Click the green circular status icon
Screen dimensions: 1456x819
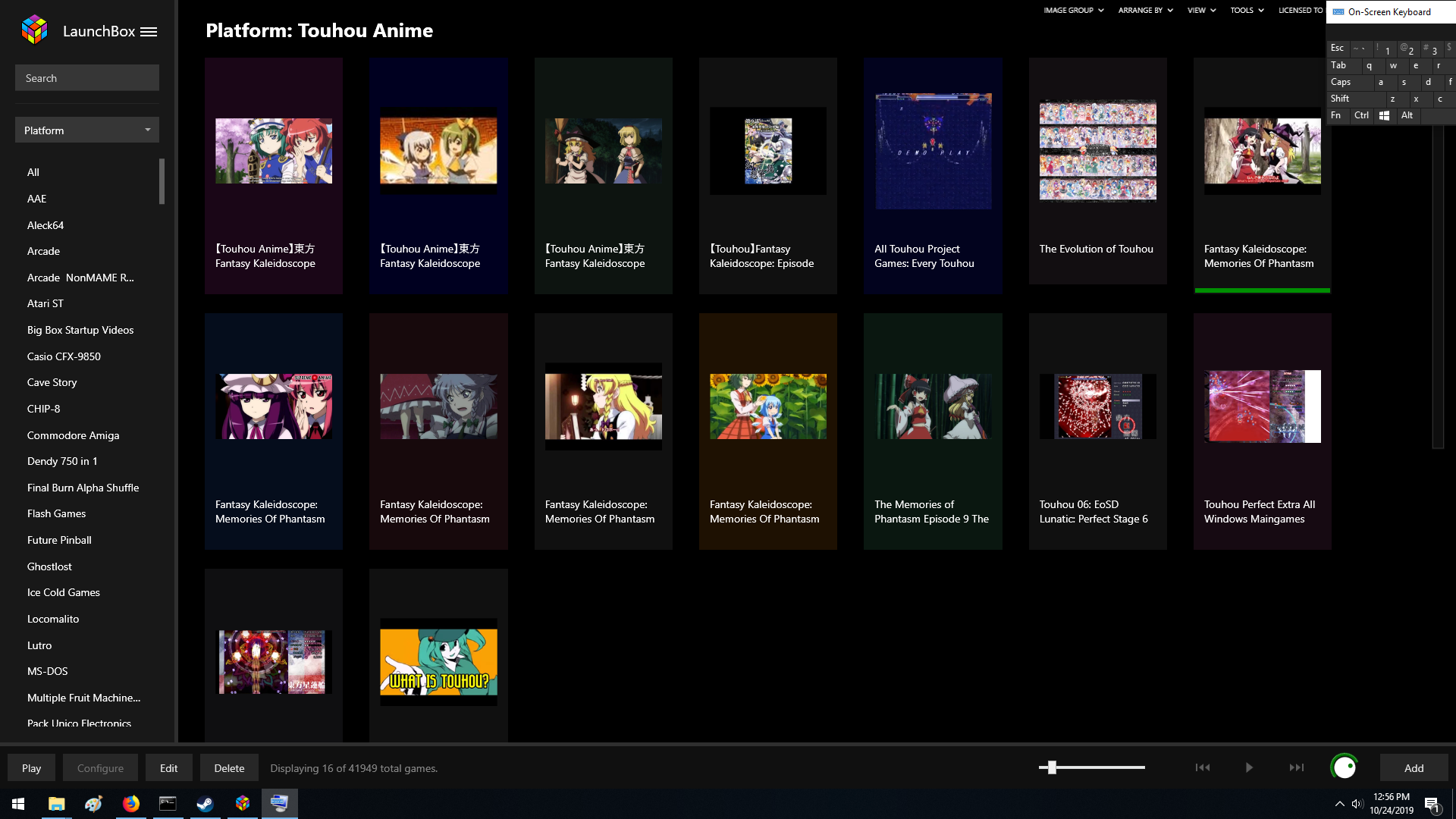tap(1345, 767)
